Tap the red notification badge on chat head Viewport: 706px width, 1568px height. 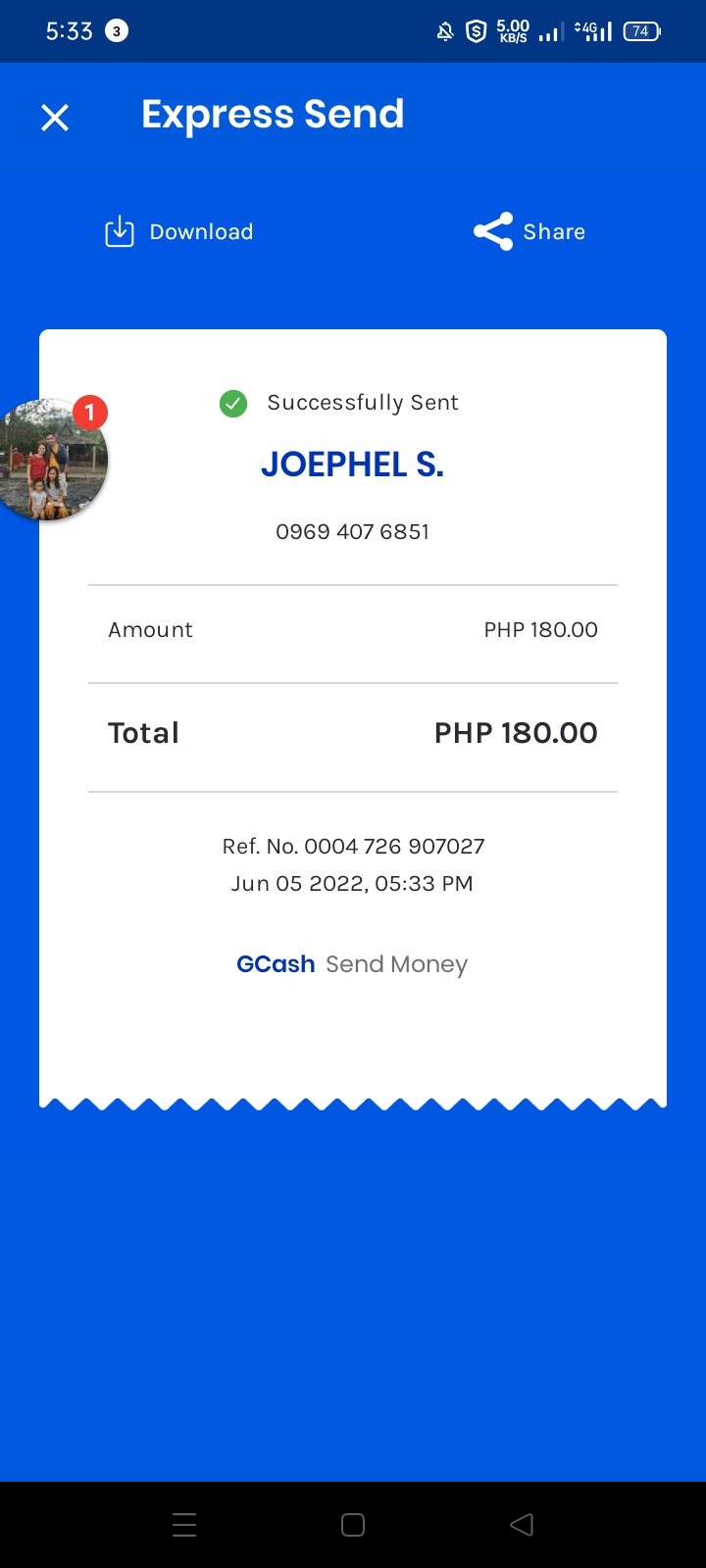click(90, 413)
